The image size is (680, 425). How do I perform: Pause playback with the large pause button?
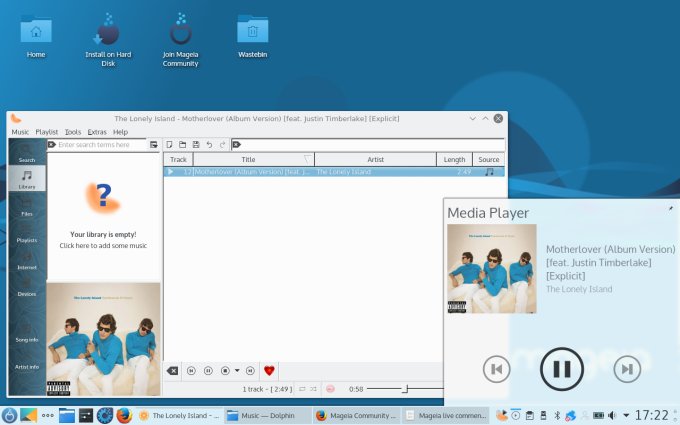pyautogui.click(x=561, y=369)
